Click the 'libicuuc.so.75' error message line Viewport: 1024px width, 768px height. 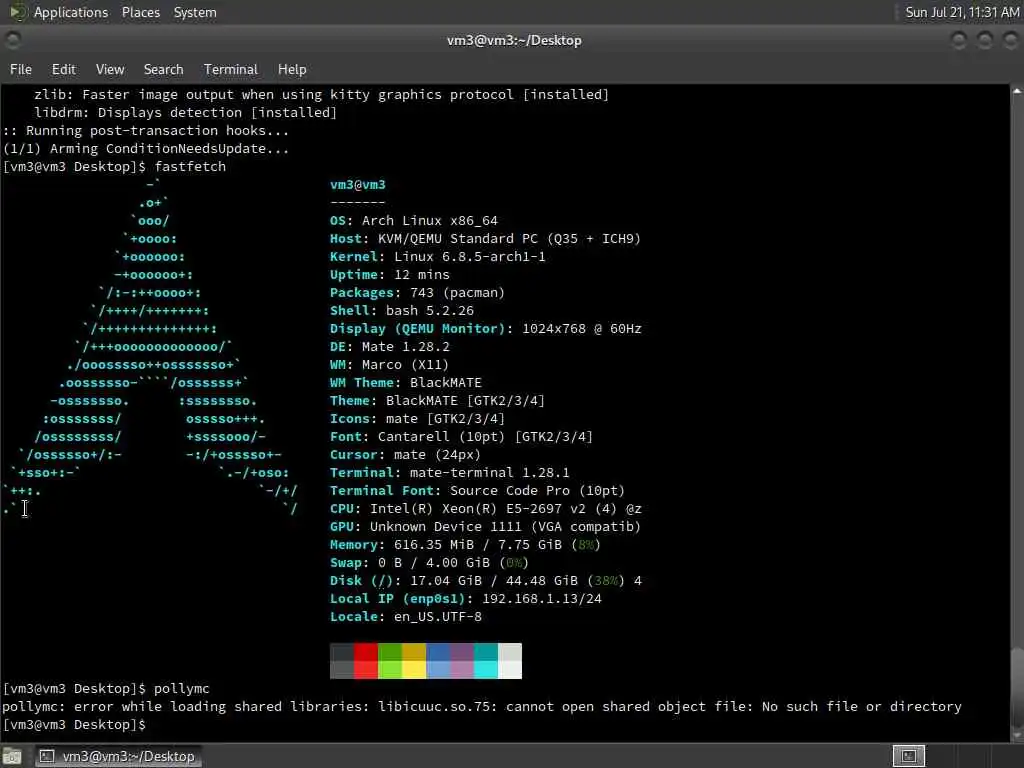click(482, 707)
